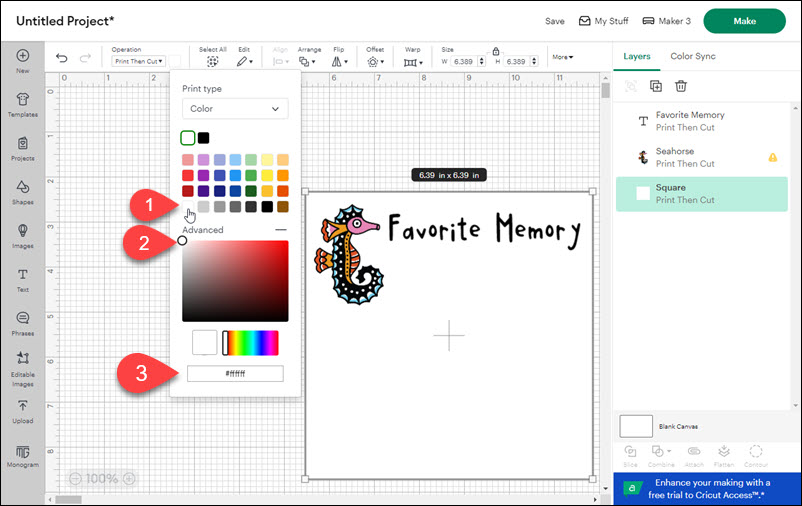Open the Images library icon

[x=22, y=232]
